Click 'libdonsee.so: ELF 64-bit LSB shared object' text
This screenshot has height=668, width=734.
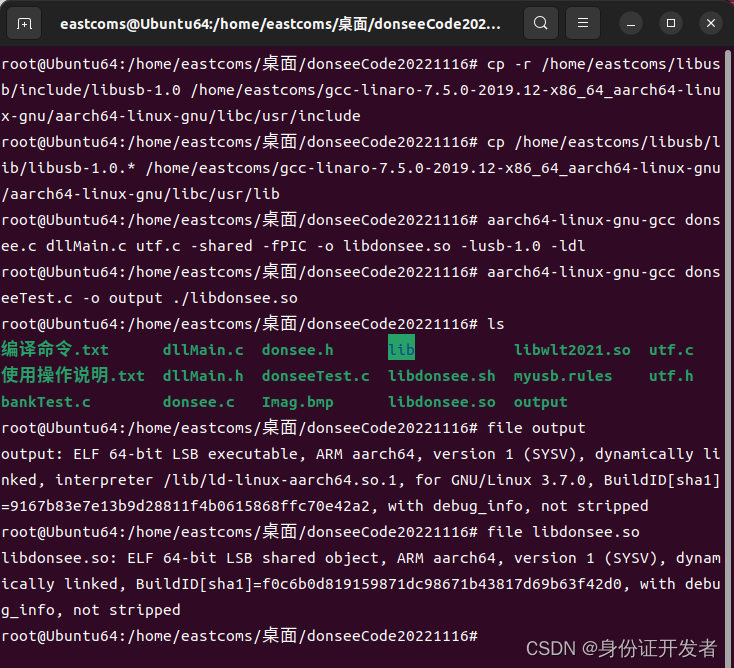pyautogui.click(x=190, y=558)
